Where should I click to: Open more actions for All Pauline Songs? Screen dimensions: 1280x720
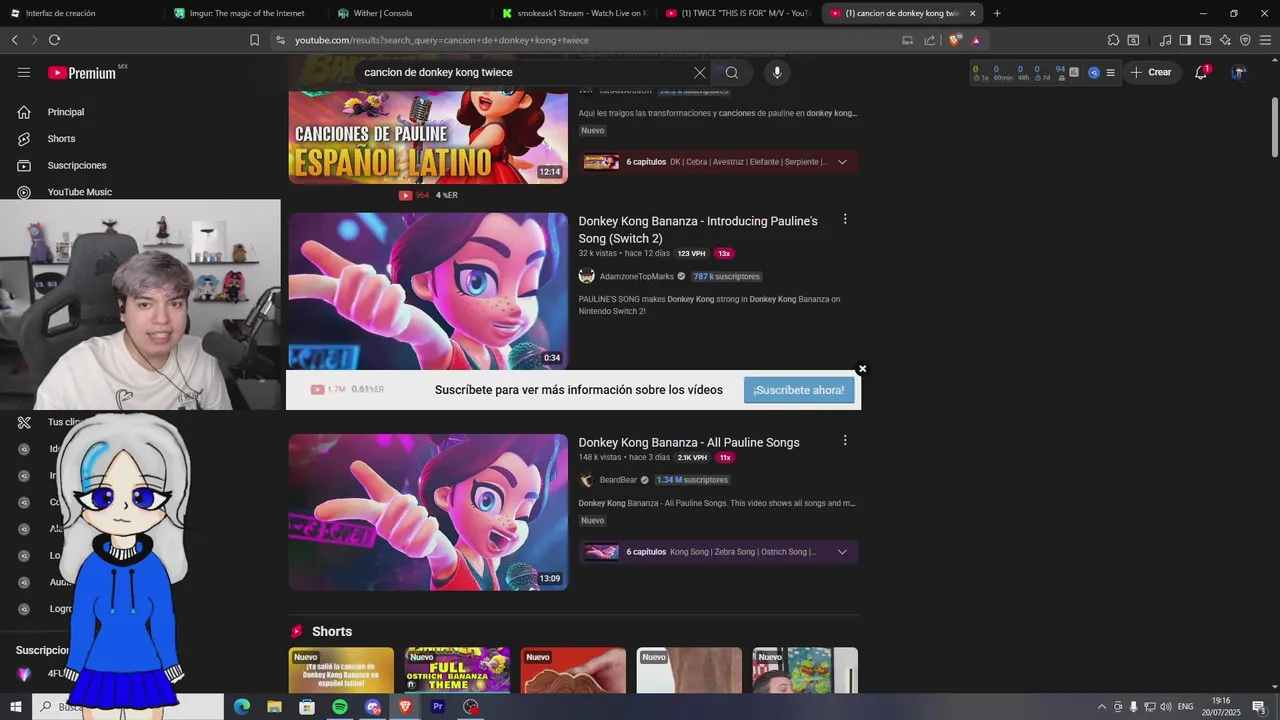[845, 440]
